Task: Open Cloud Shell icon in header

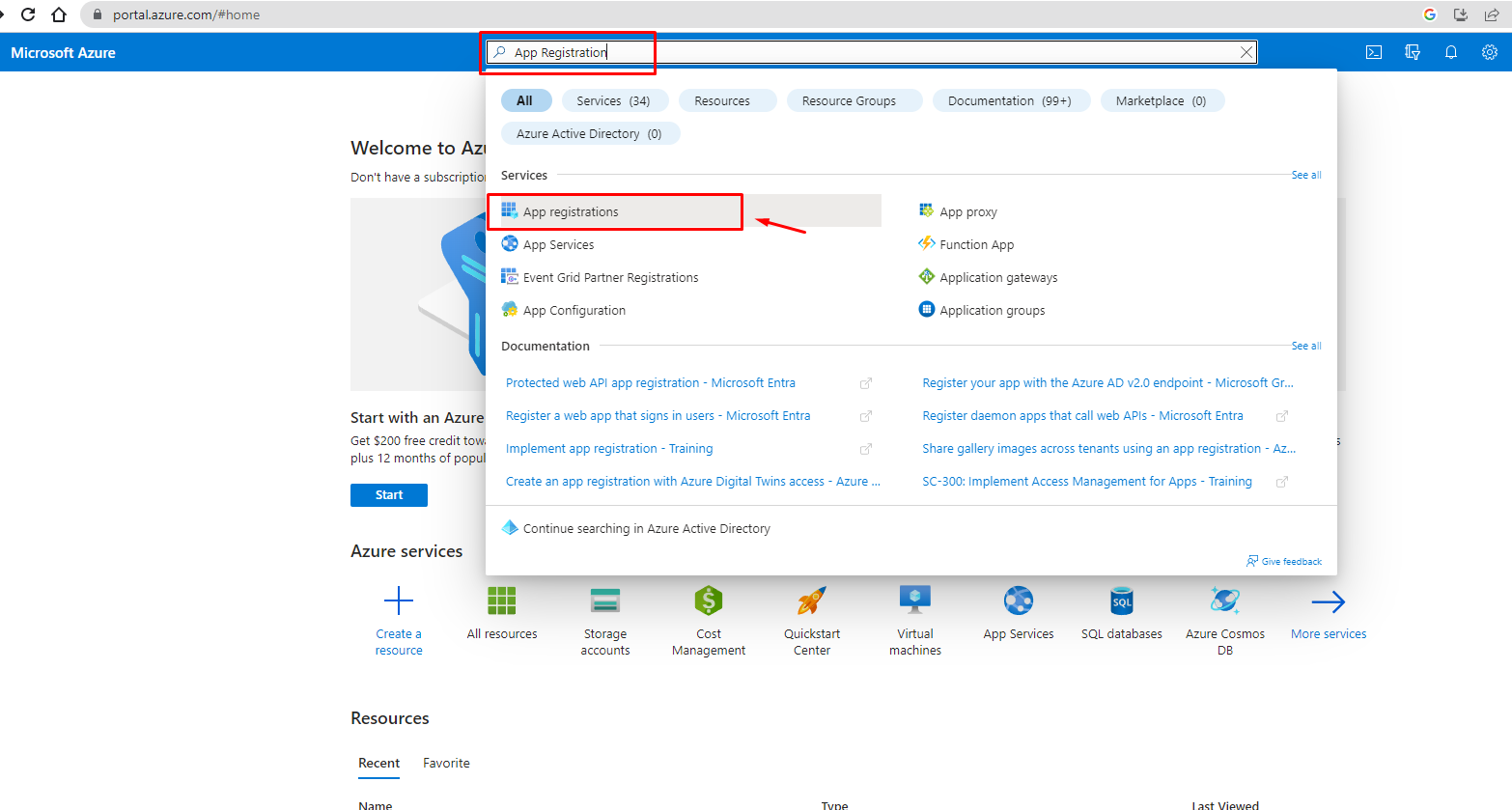Action: click(1374, 52)
